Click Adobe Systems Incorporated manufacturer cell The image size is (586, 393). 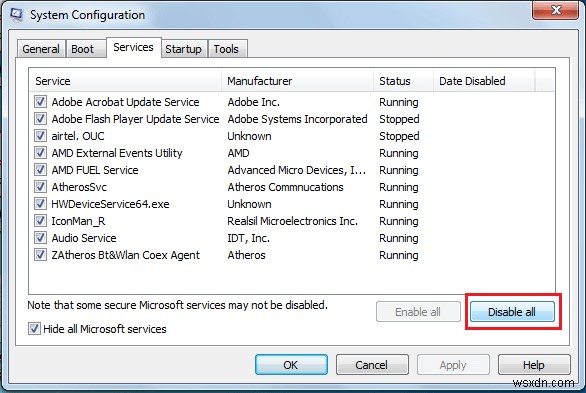coord(297,119)
